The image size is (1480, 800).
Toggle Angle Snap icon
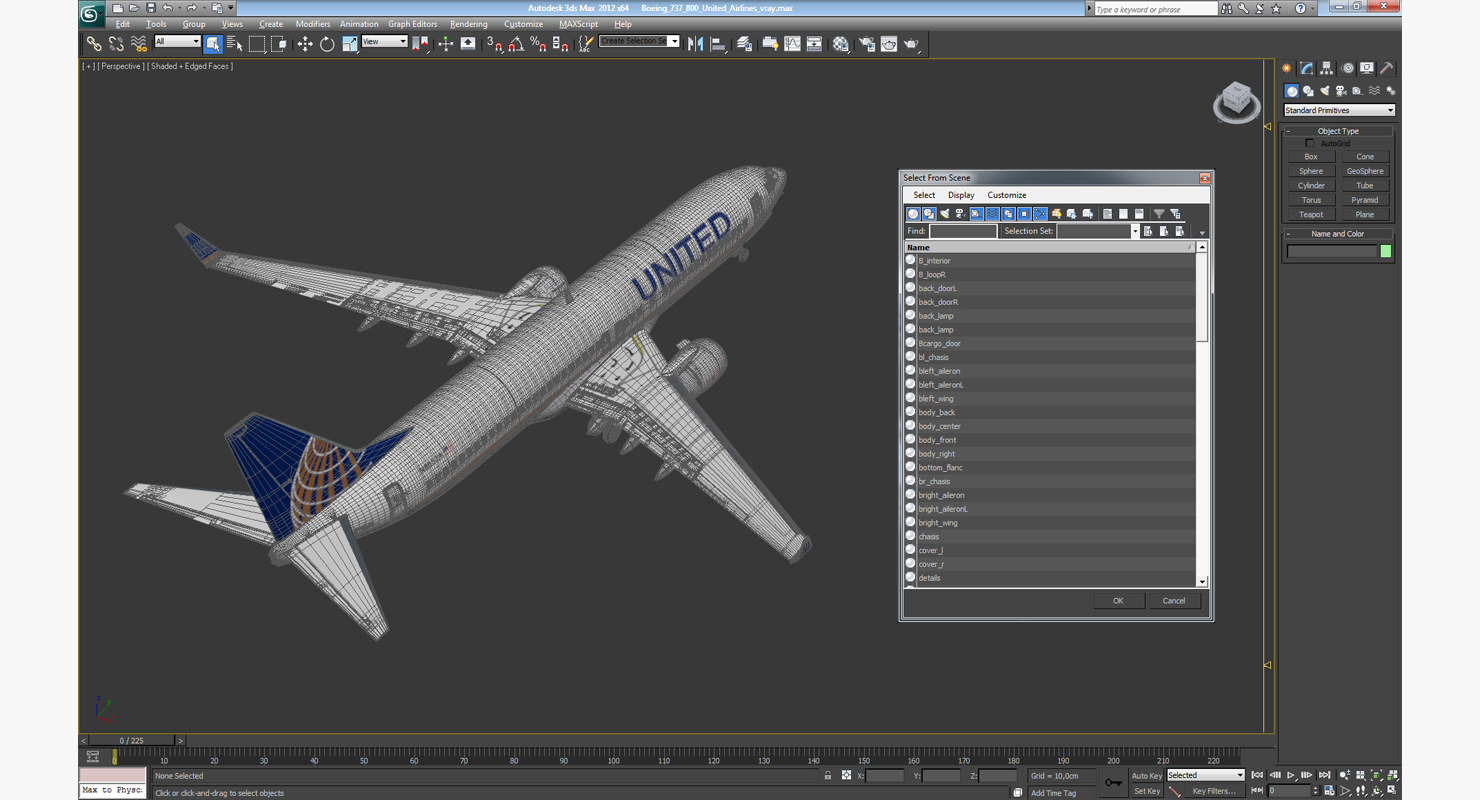tap(516, 43)
